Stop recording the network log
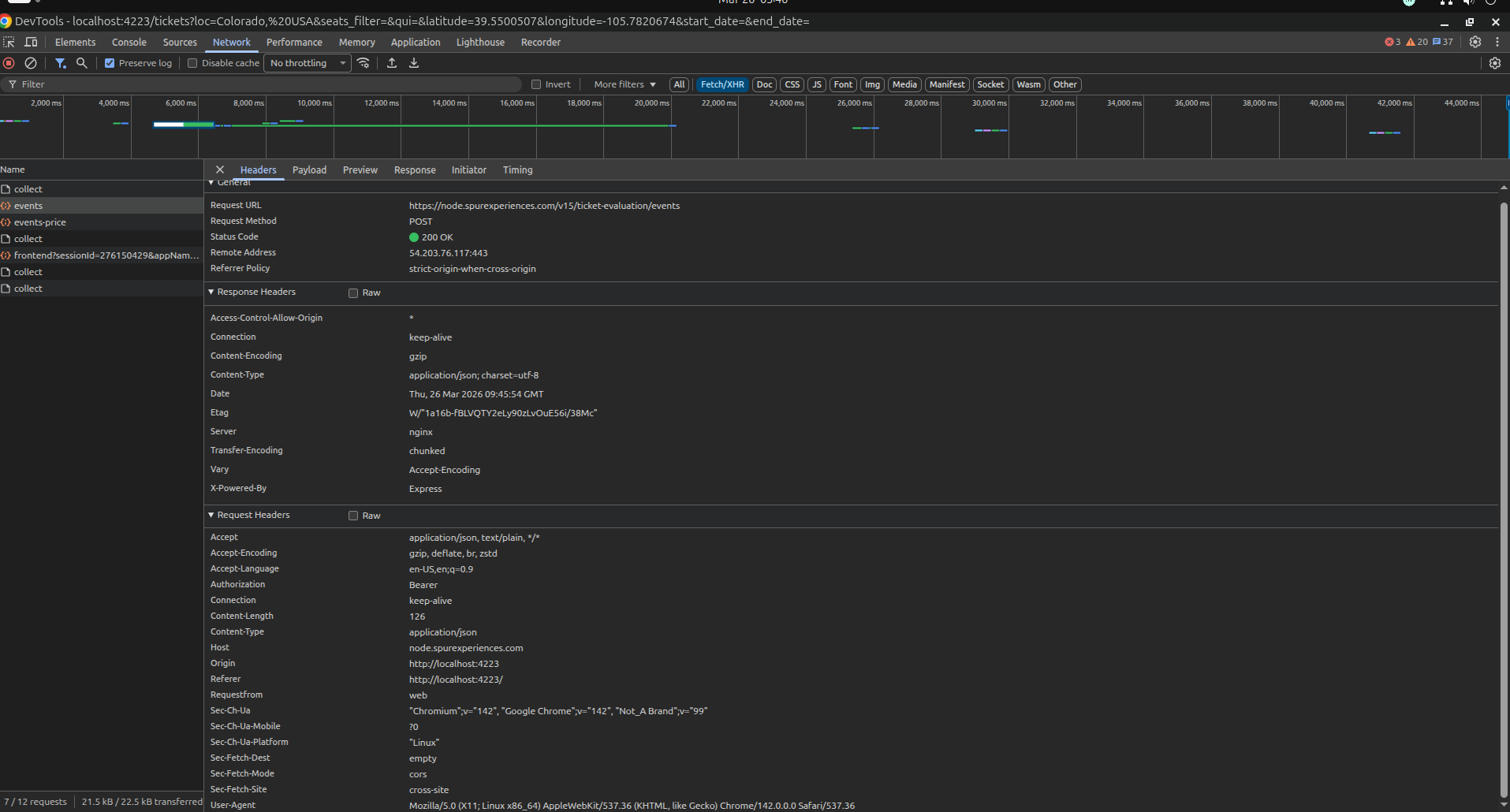Screen dimensions: 1510x812 click(9, 63)
